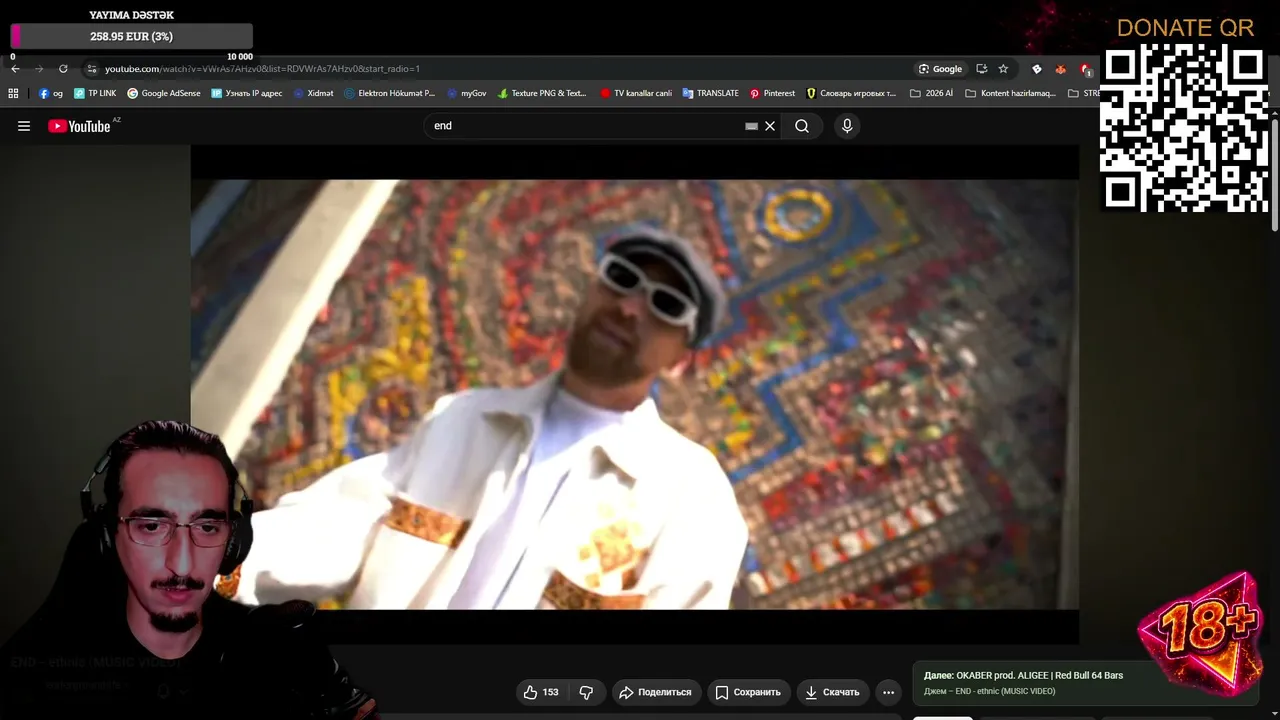The image size is (1280, 720).
Task: Open the browser apps grid shortcut
Action: 13,93
